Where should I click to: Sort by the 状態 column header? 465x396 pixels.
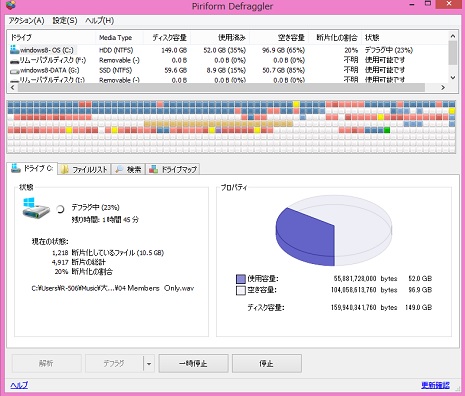(404, 37)
